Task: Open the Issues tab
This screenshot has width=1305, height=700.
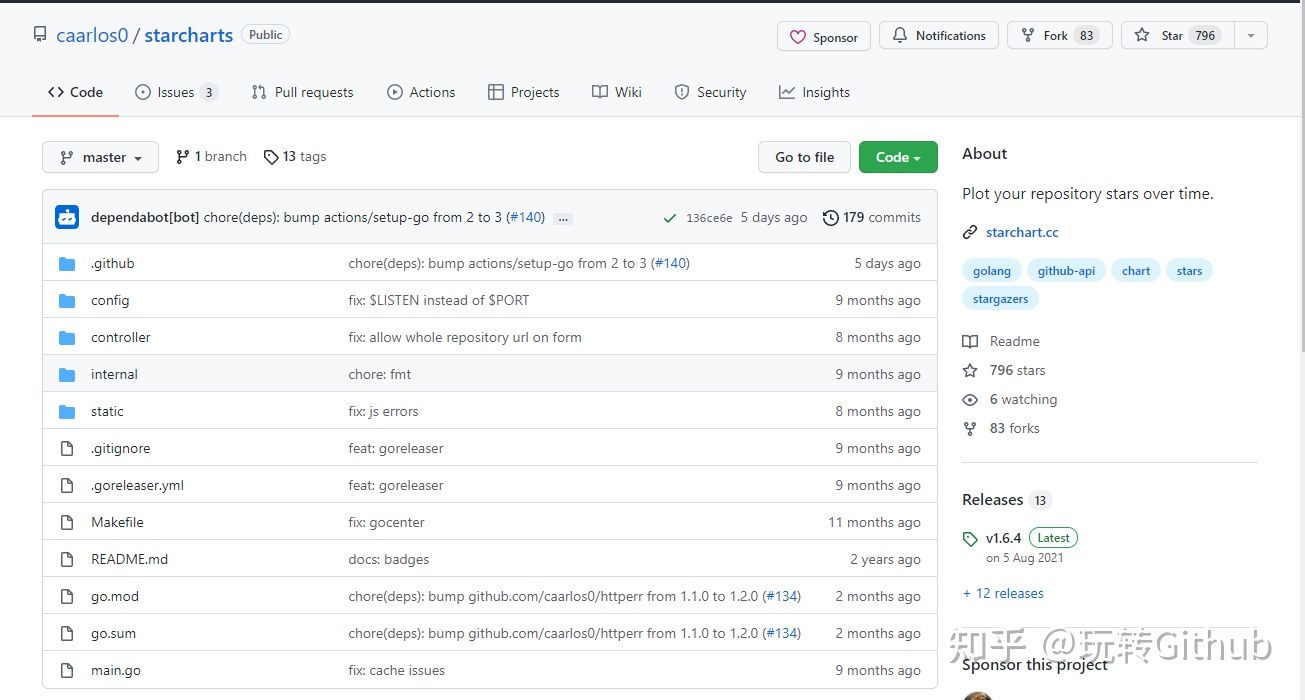Action: (x=177, y=92)
